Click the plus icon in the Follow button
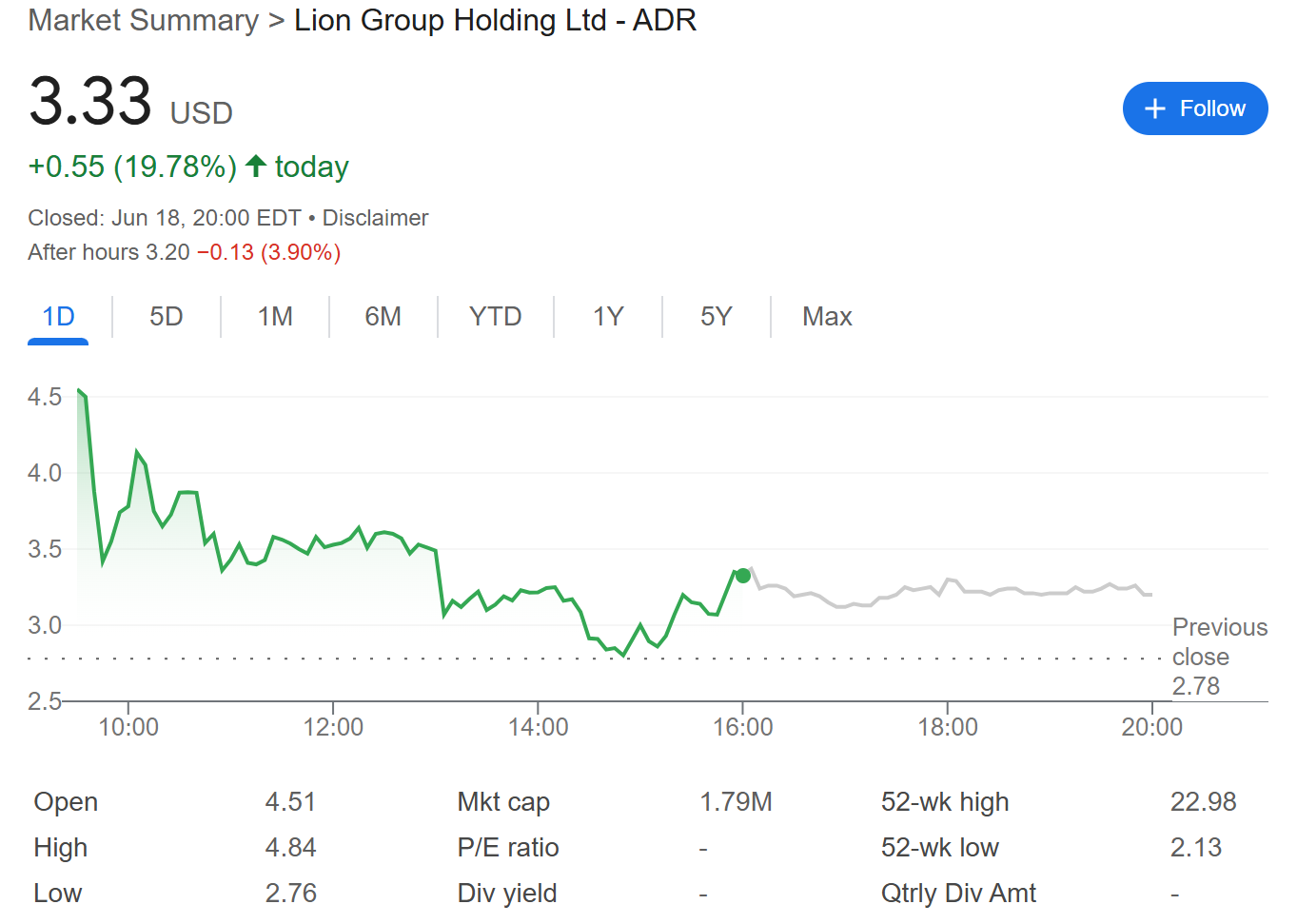Viewport: 1297px width, 924px height. pyautogui.click(x=1155, y=108)
